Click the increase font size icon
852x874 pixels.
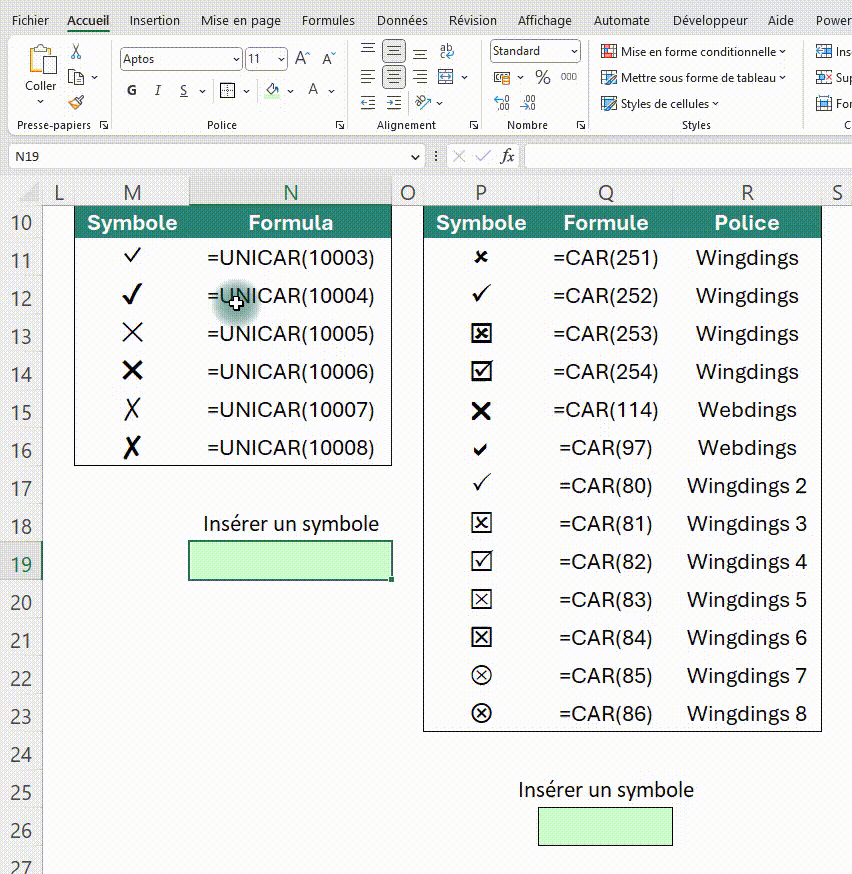click(302, 58)
